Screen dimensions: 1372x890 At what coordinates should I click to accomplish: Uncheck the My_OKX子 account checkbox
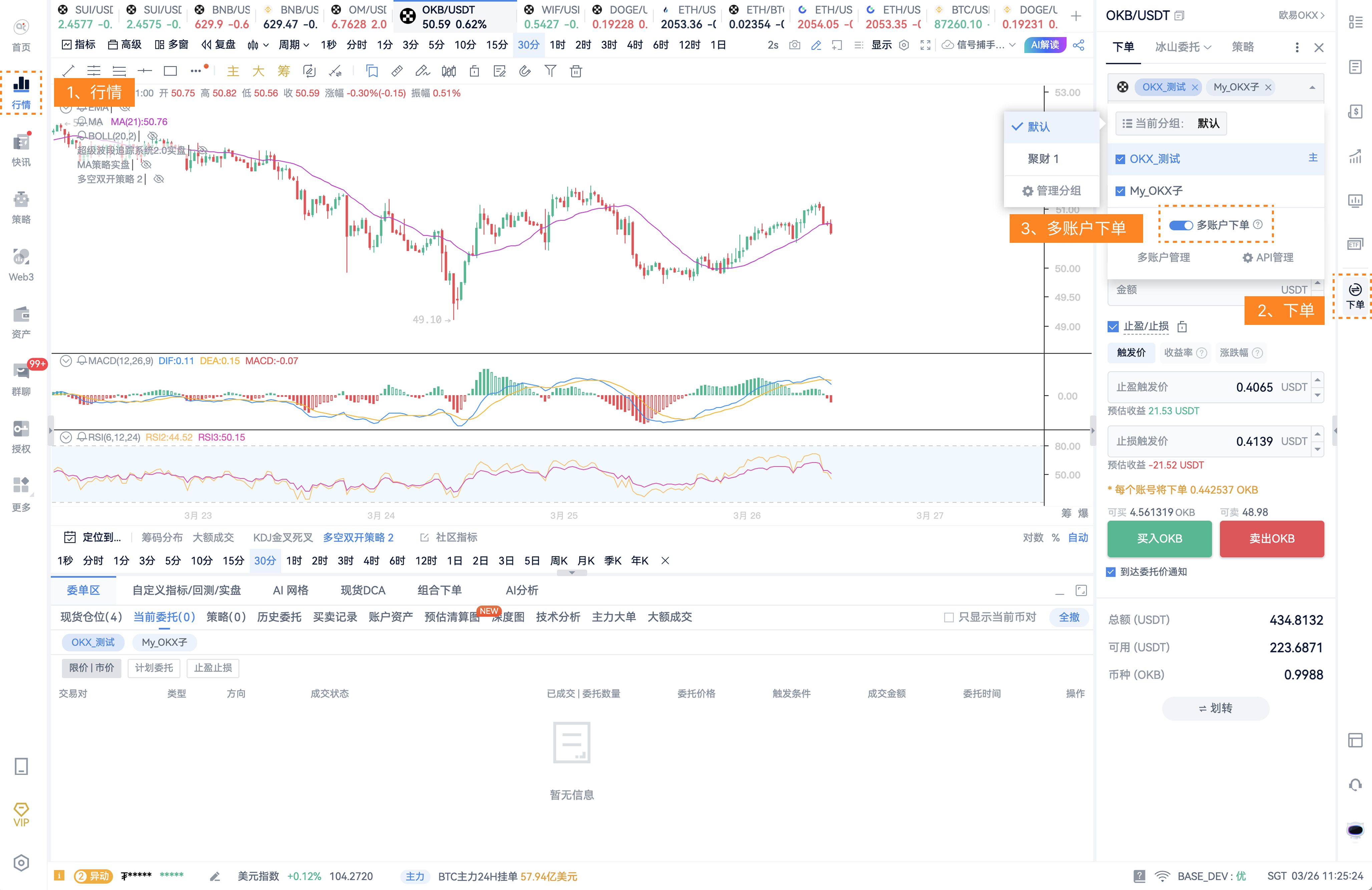1120,191
